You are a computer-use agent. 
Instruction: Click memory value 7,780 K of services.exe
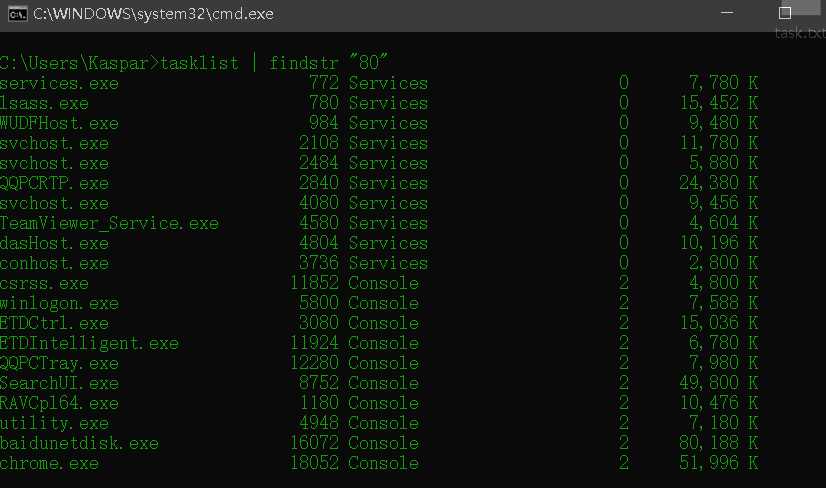(x=724, y=83)
